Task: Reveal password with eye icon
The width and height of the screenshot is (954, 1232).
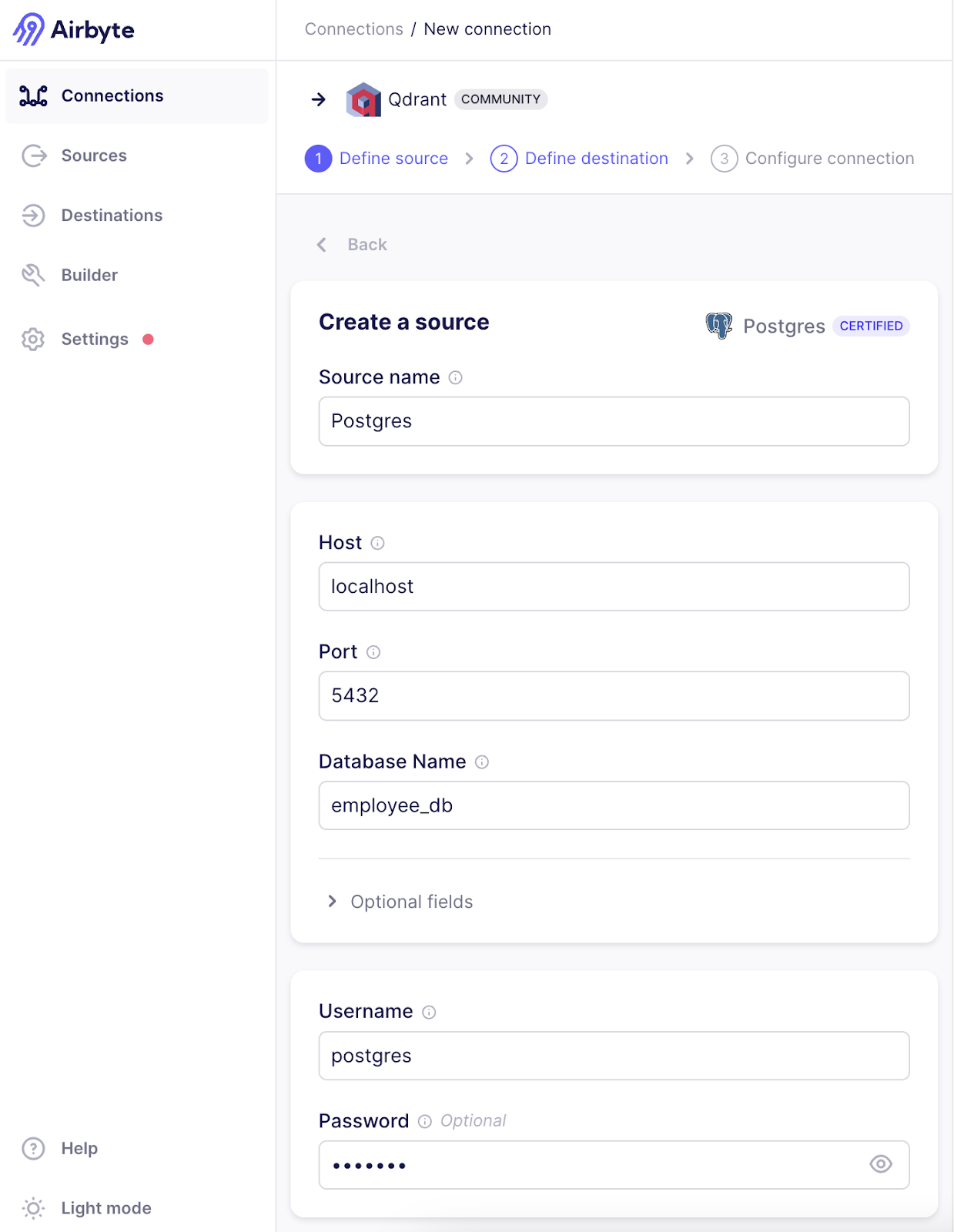Action: [881, 1164]
